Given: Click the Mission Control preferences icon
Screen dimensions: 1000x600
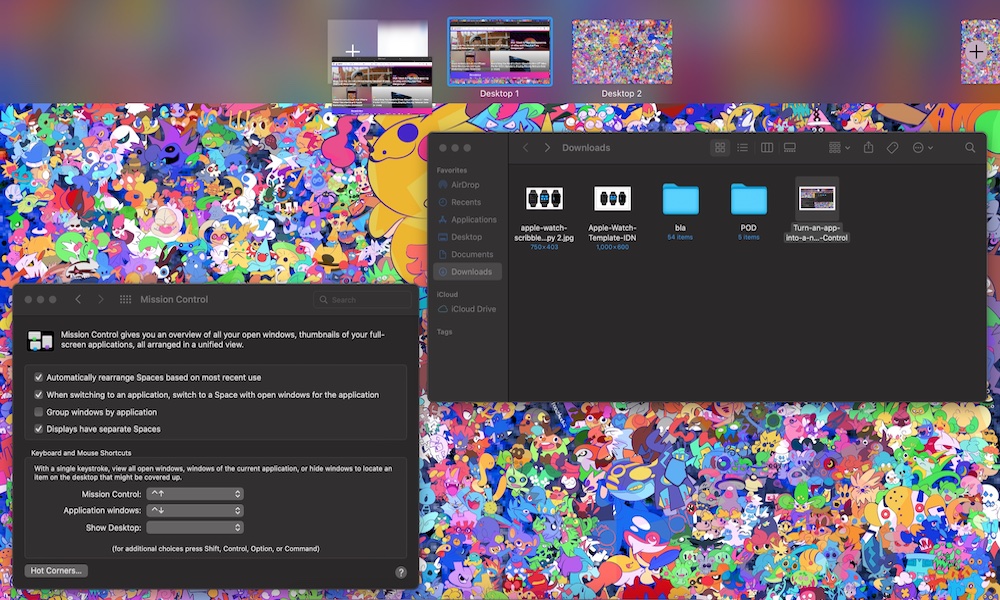Looking at the screenshot, I should (x=40, y=340).
